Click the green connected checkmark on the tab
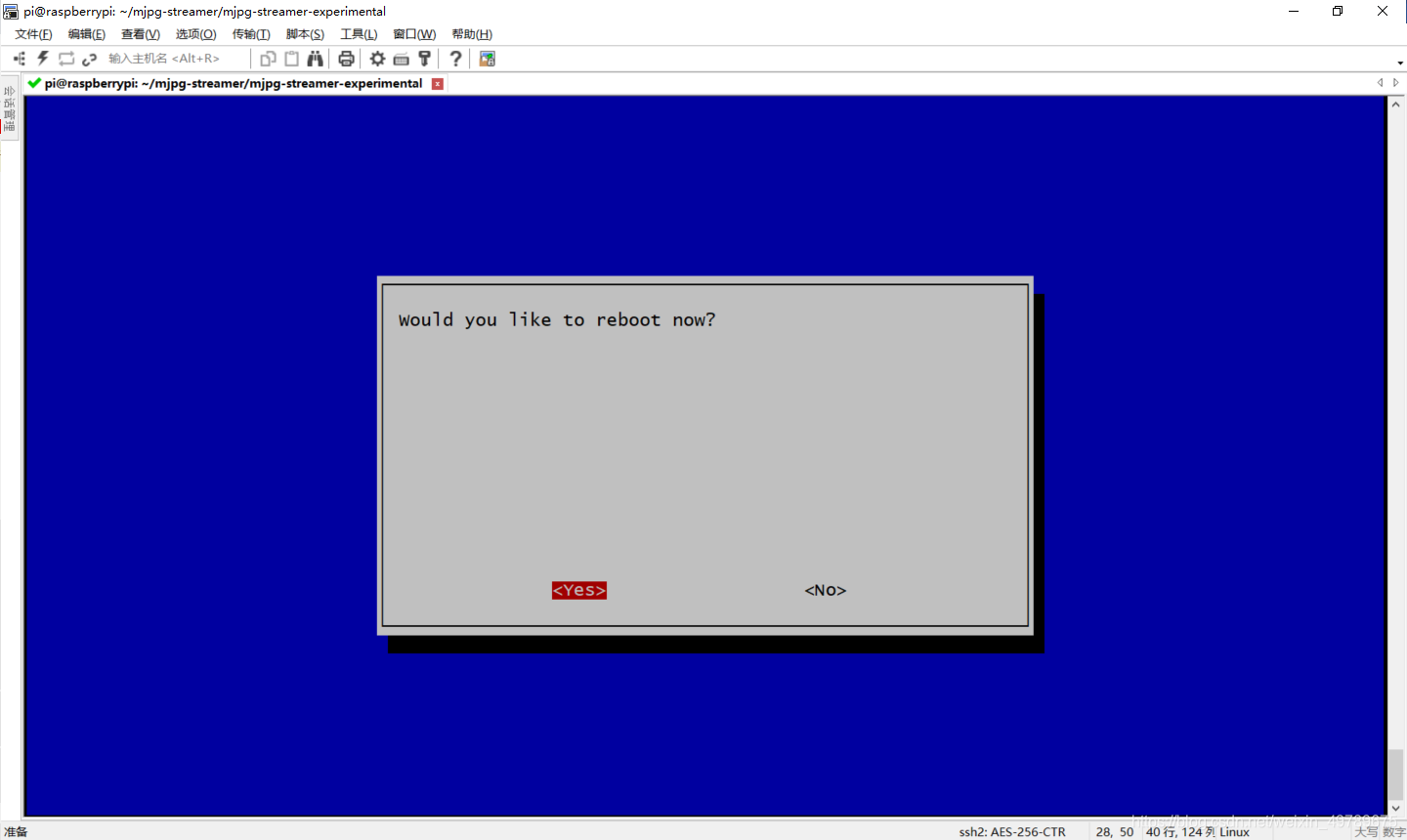Image resolution: width=1407 pixels, height=840 pixels. point(34,83)
